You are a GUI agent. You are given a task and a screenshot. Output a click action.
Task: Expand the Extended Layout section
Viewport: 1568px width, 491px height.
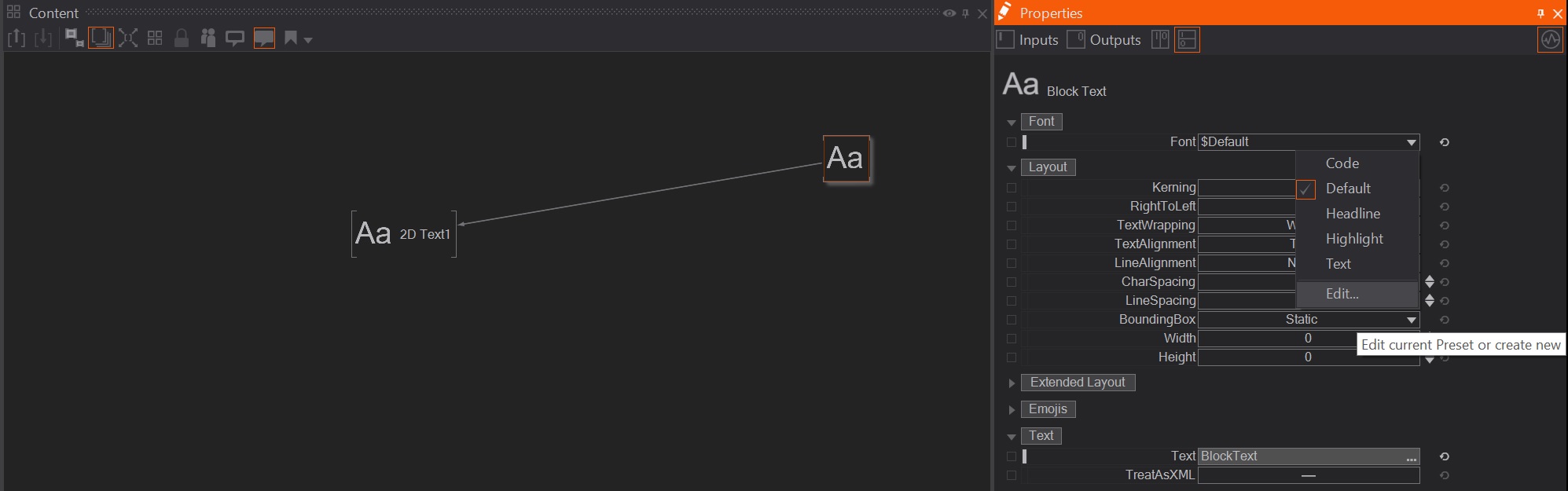pos(1012,383)
